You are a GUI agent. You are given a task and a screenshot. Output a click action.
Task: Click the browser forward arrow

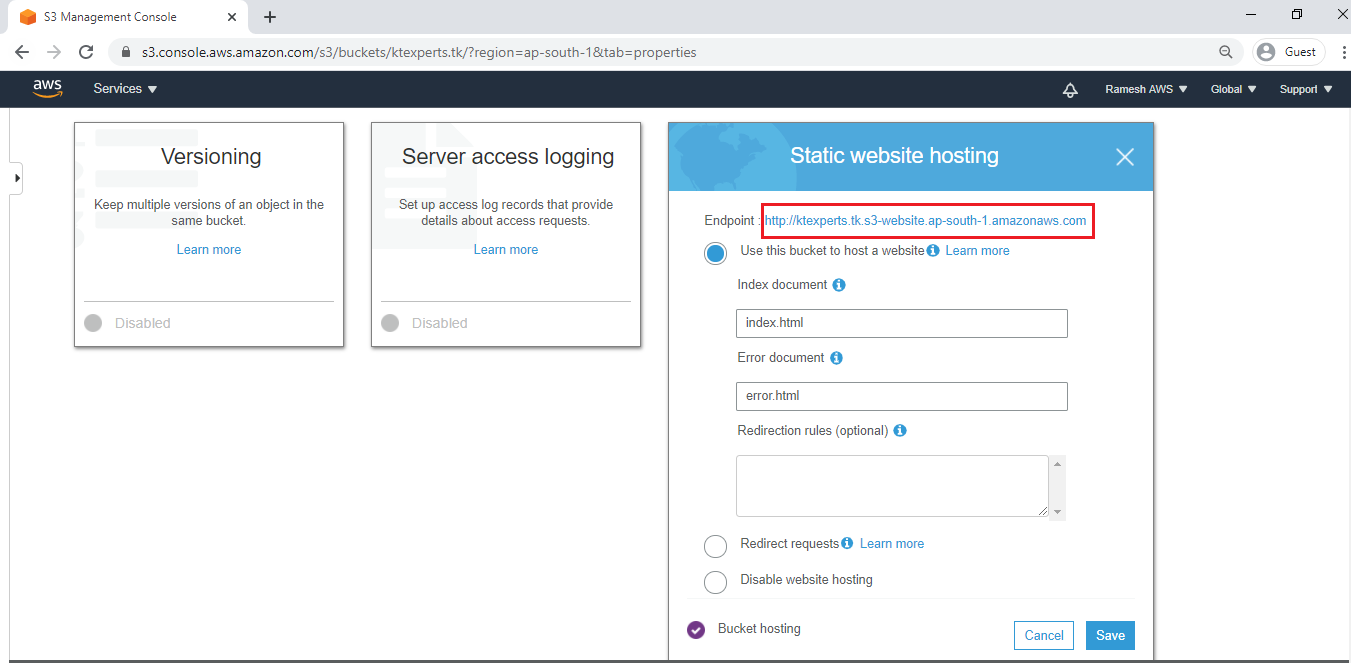click(x=54, y=52)
